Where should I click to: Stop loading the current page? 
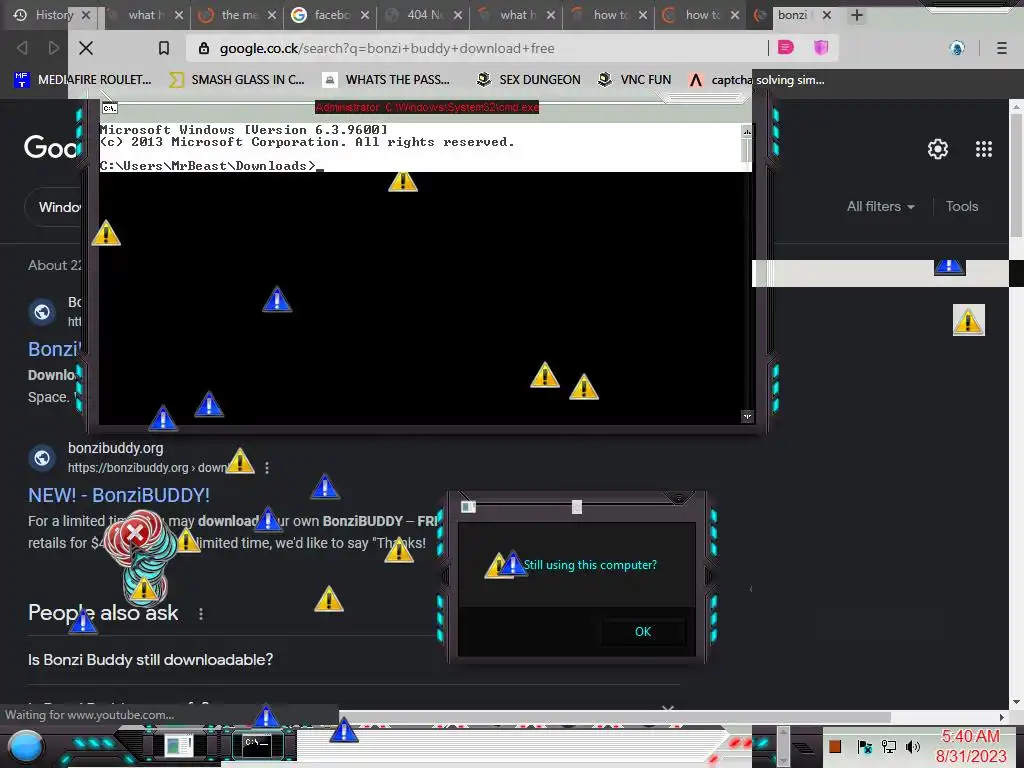tap(86, 48)
